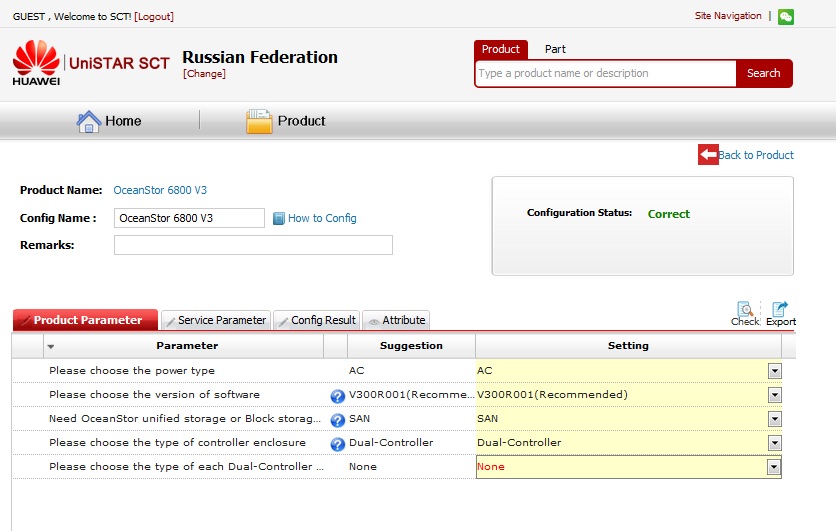
Task: Click pencil icon on Config Result tab
Action: click(284, 321)
